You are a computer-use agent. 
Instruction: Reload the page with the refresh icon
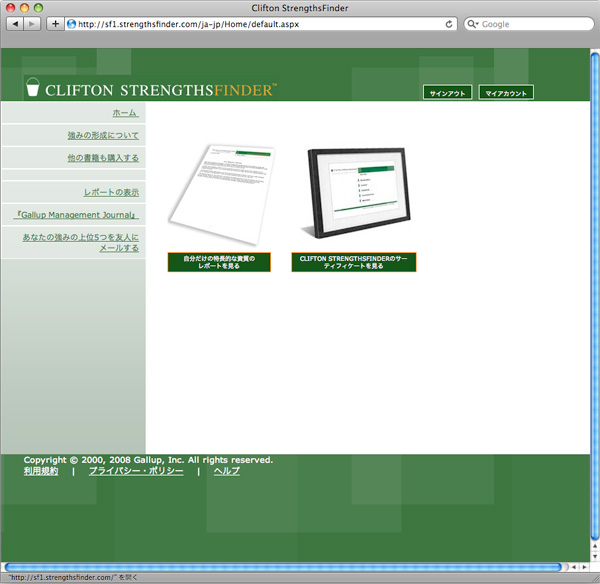click(449, 24)
